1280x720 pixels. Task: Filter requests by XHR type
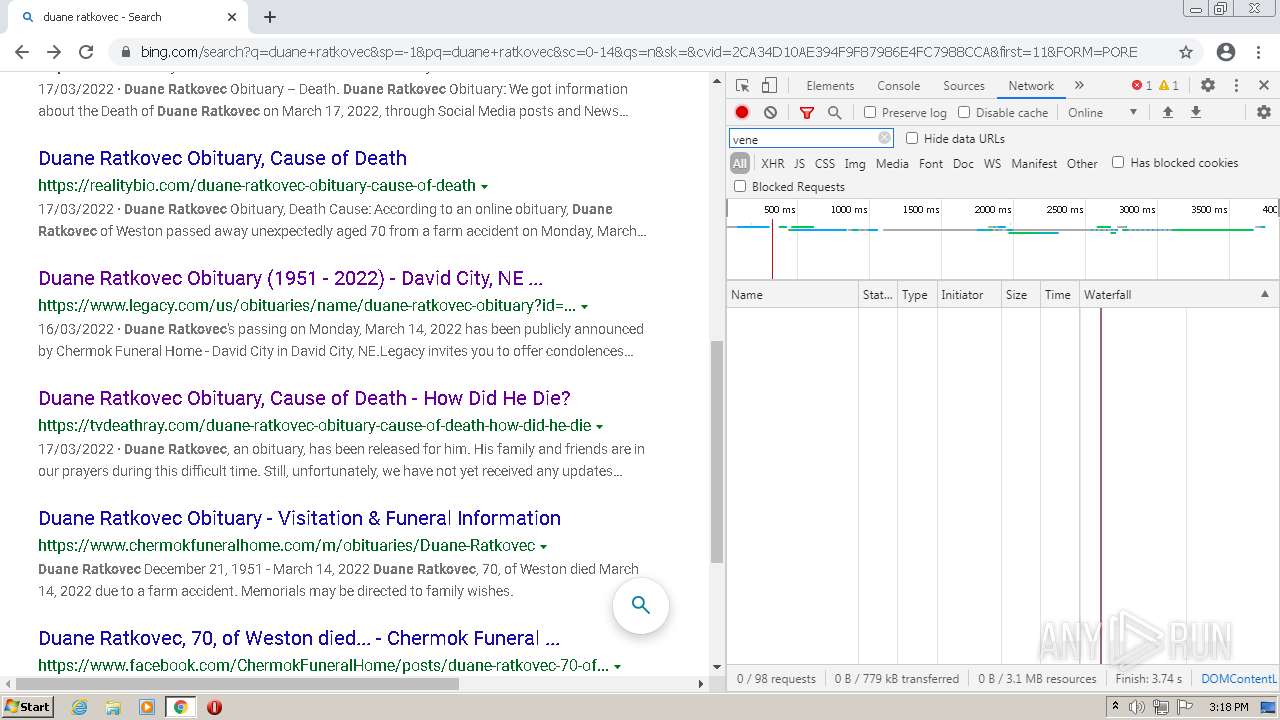point(772,163)
